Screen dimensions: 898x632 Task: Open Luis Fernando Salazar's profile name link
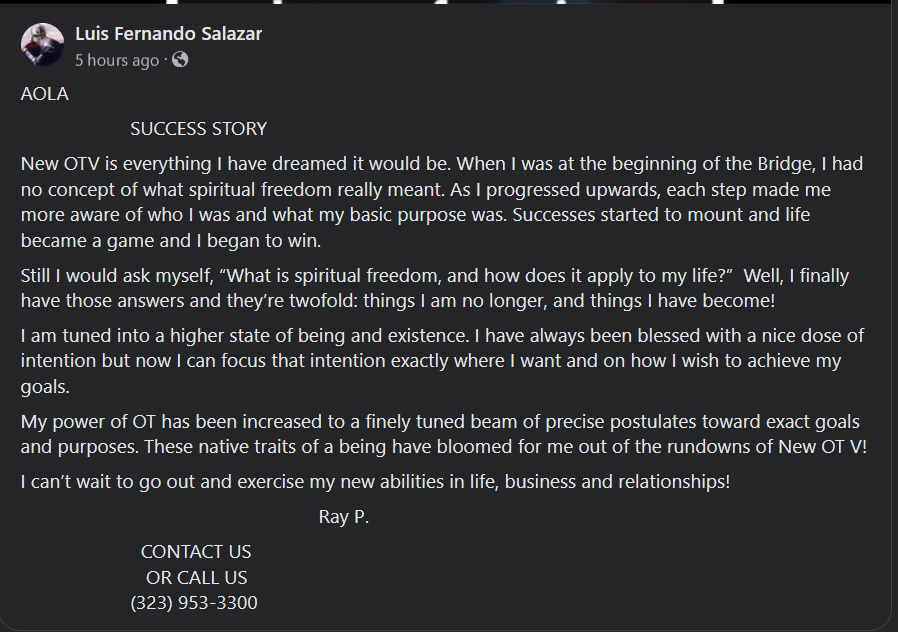pyautogui.click(x=168, y=34)
